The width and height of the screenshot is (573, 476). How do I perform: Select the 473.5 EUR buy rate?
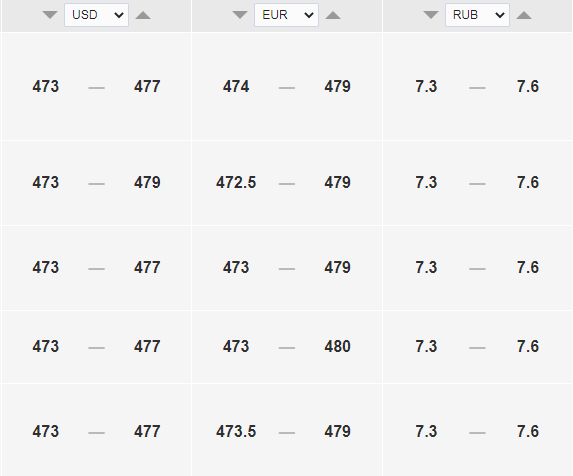point(236,431)
